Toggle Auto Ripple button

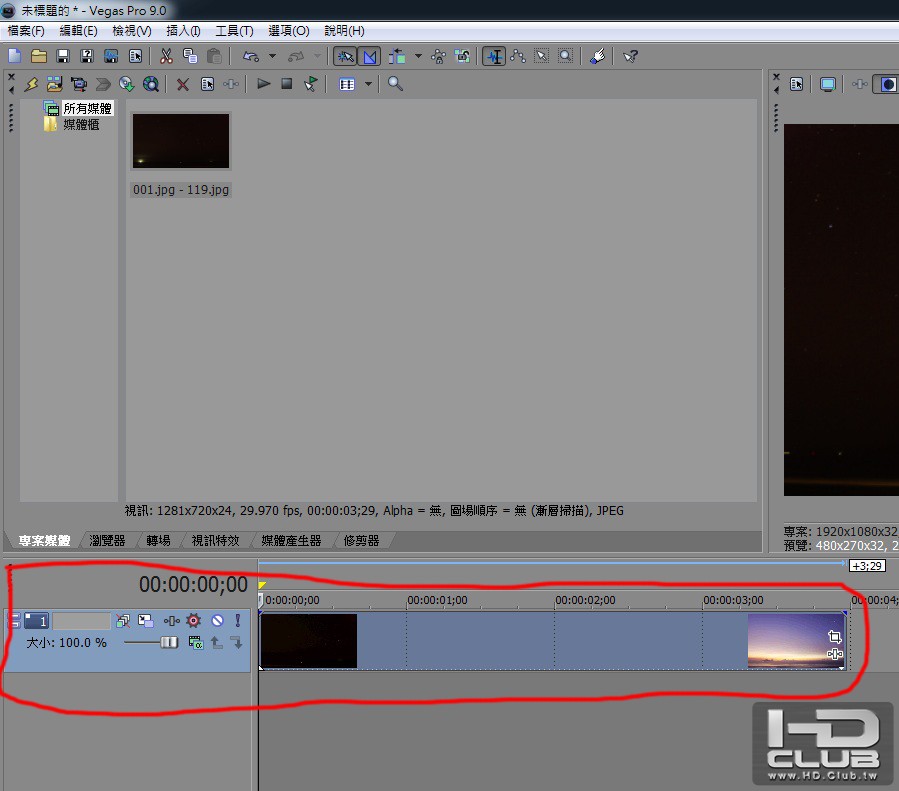397,56
